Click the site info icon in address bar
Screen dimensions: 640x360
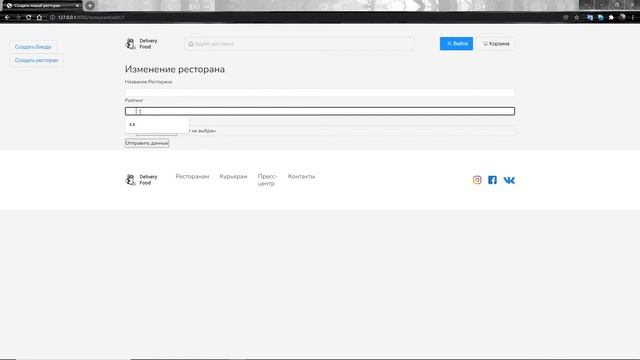point(52,18)
